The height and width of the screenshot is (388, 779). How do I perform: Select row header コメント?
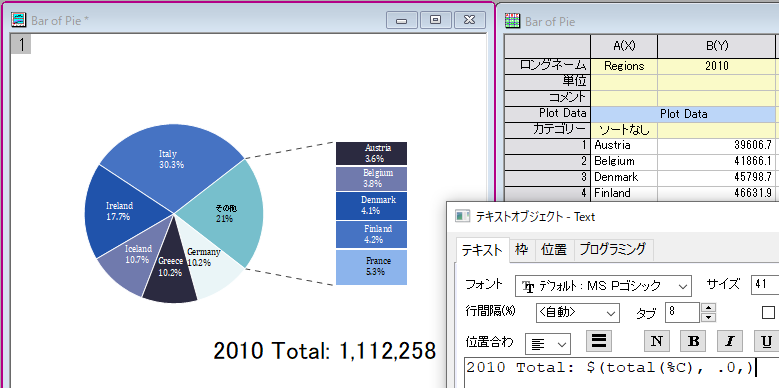pyautogui.click(x=547, y=98)
